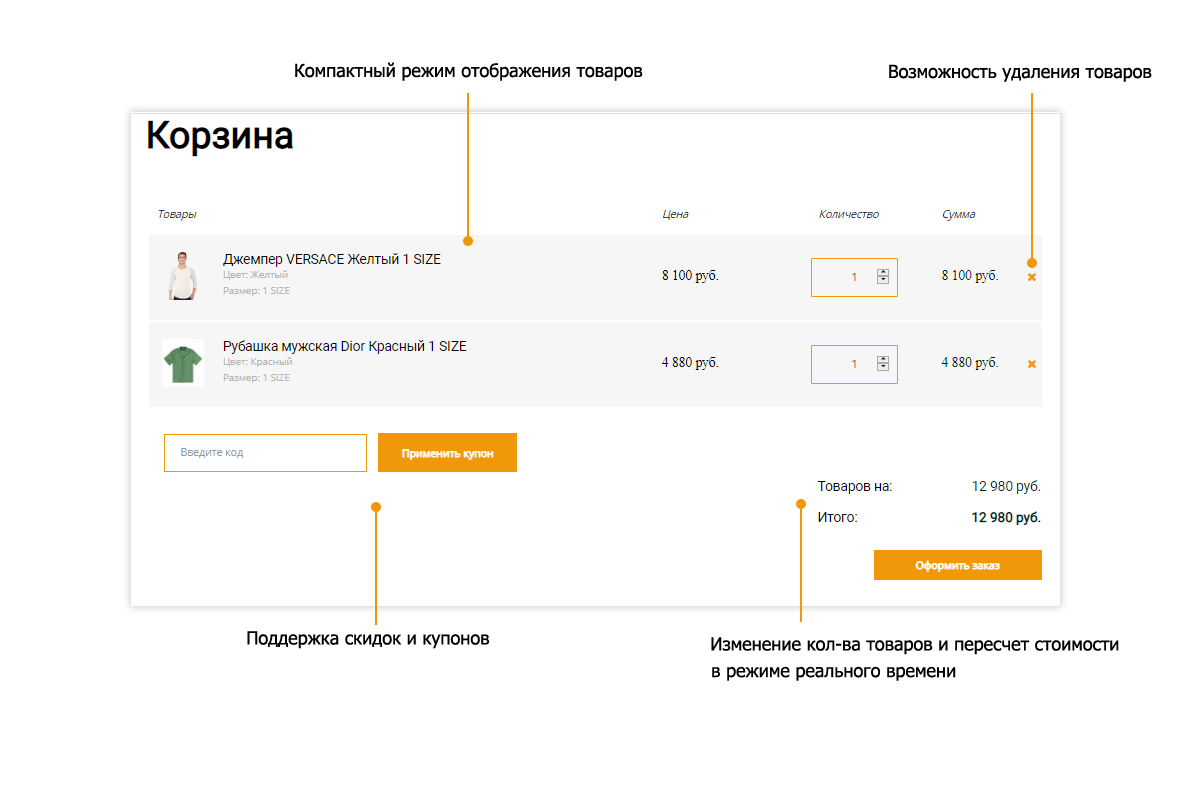
Task: Click the Цвет: Желтый attribute text
Action: (x=256, y=274)
